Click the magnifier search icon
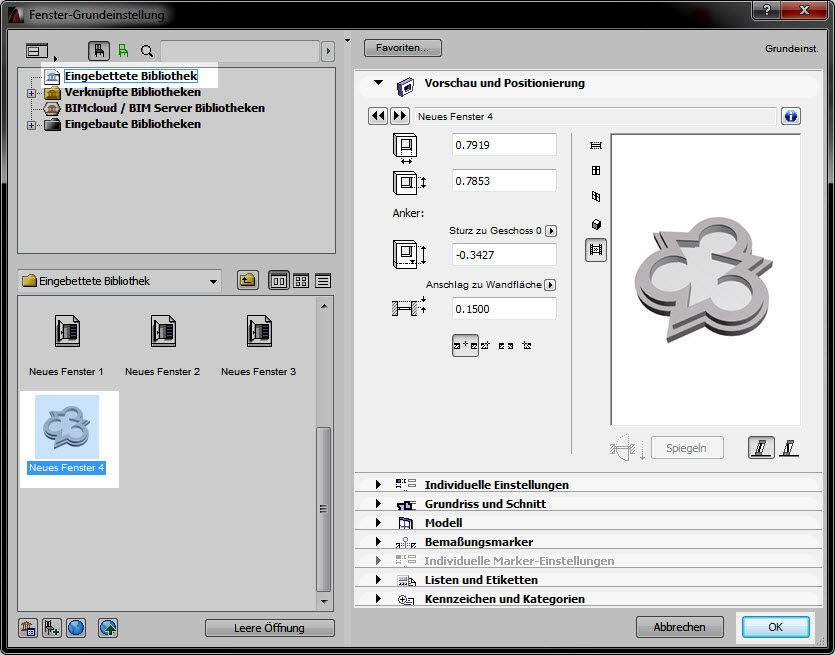 point(147,51)
